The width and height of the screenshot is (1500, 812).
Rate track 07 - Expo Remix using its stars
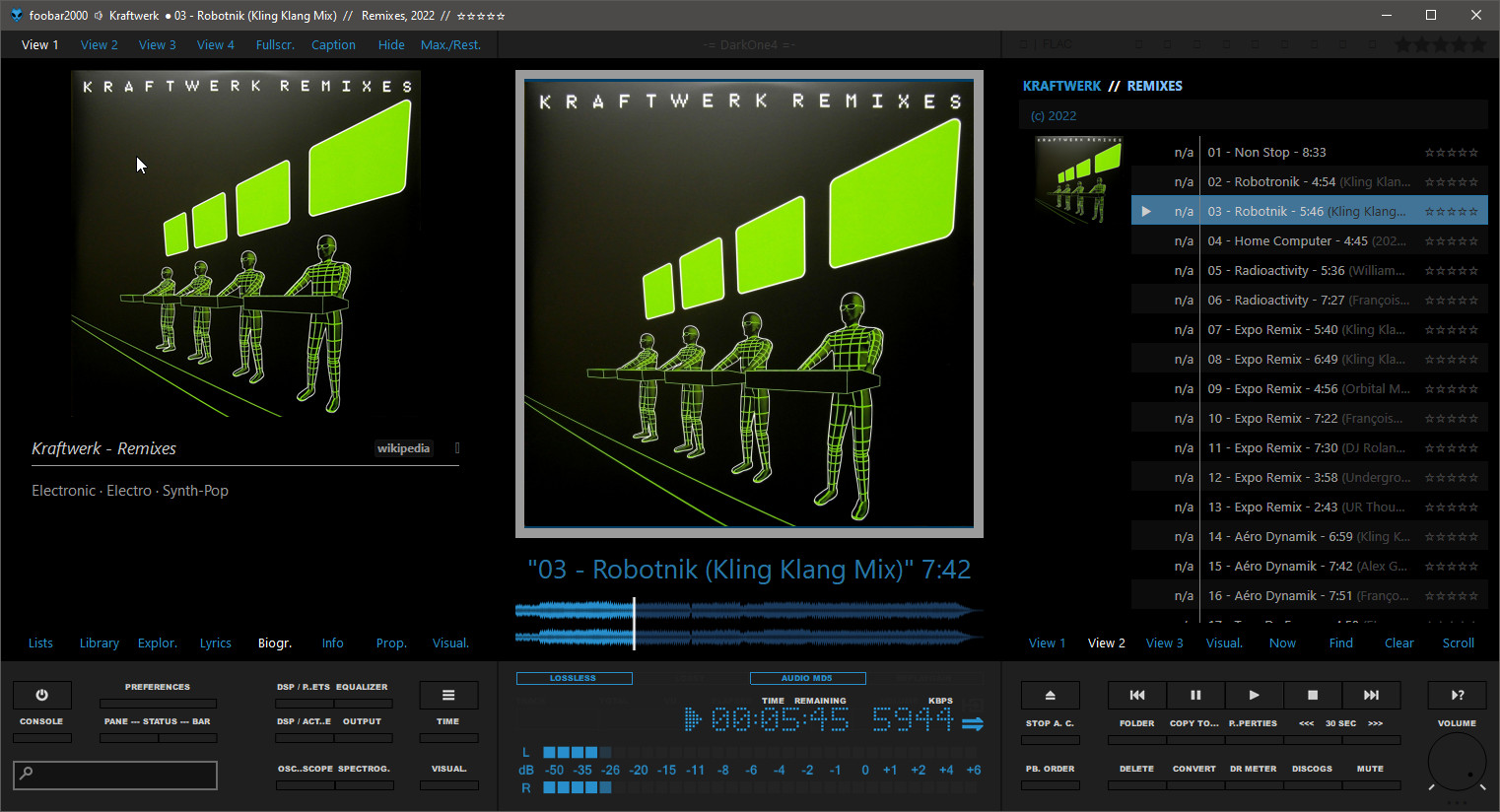pos(1452,330)
